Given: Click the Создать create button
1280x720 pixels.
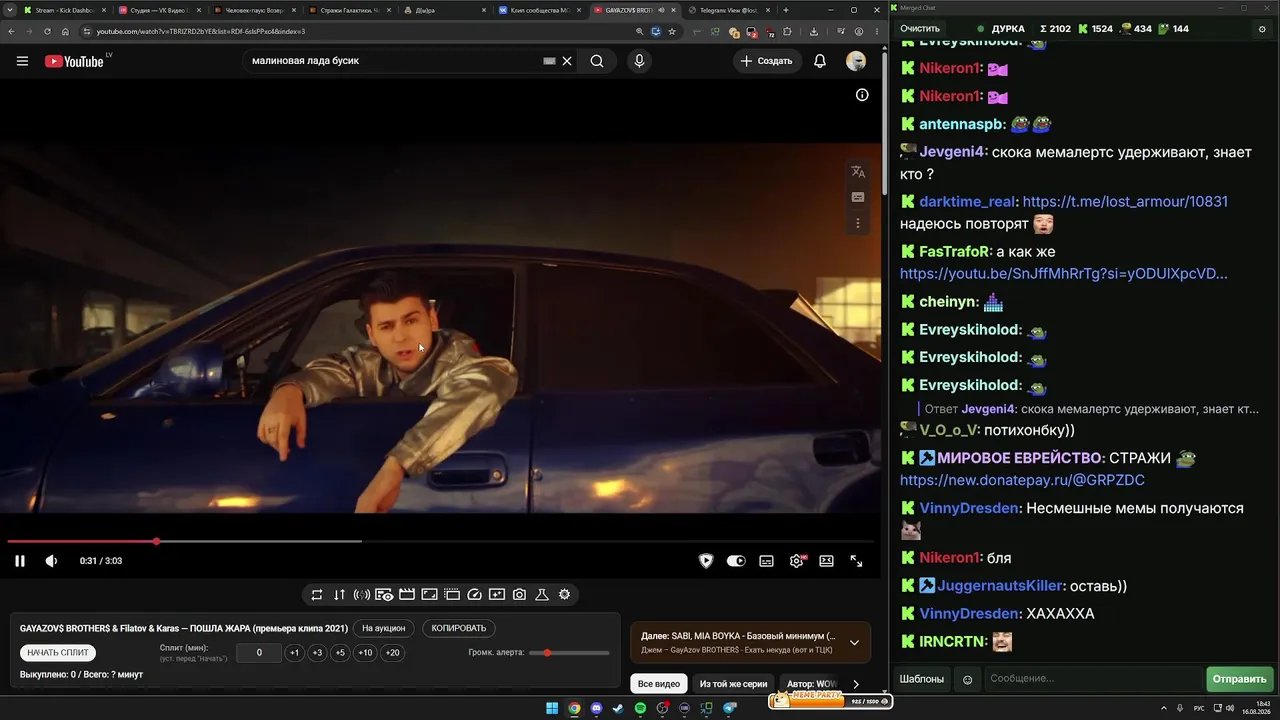Looking at the screenshot, I should pyautogui.click(x=766, y=61).
